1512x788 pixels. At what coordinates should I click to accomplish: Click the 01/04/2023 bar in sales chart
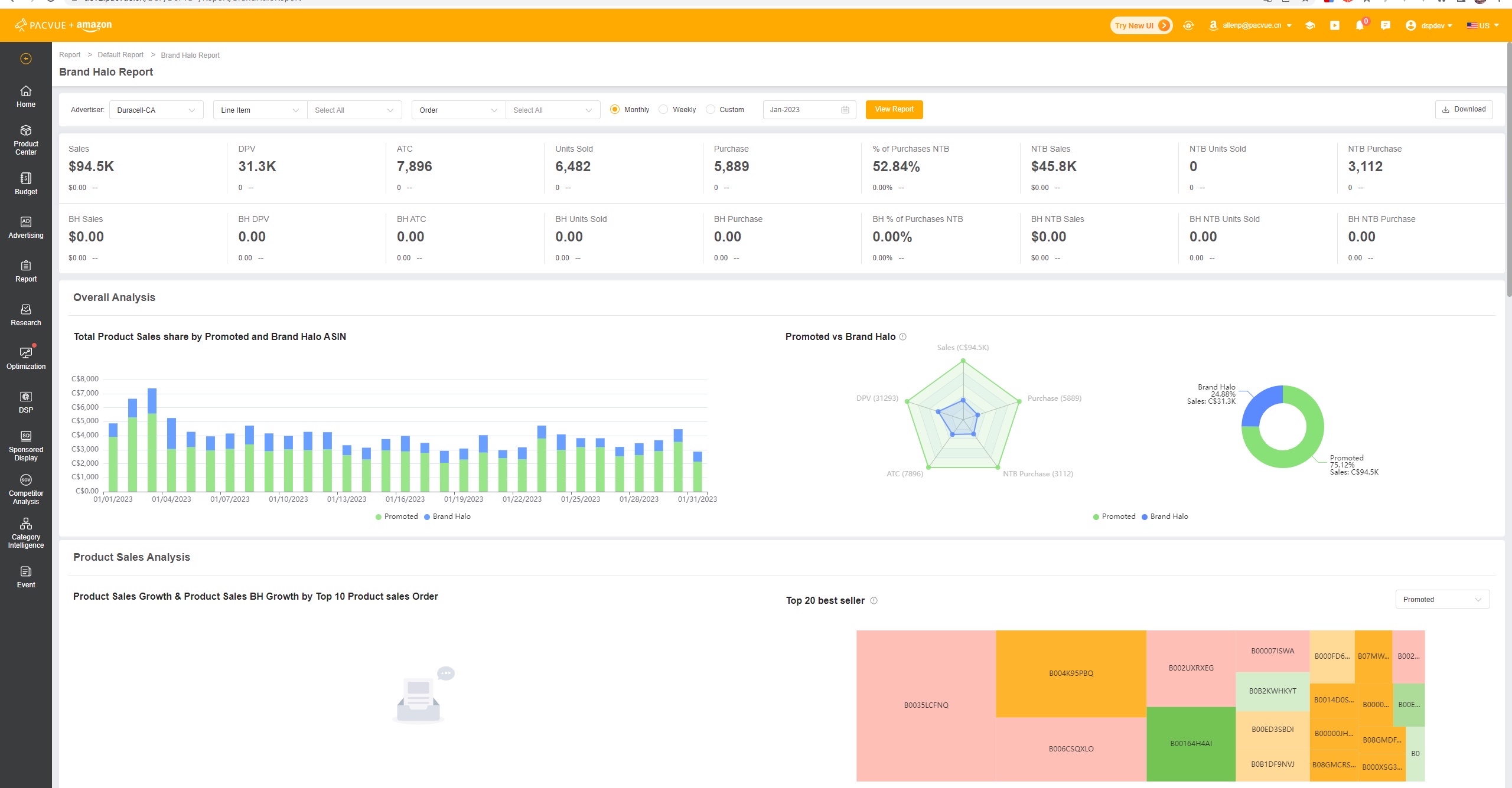tap(171, 455)
